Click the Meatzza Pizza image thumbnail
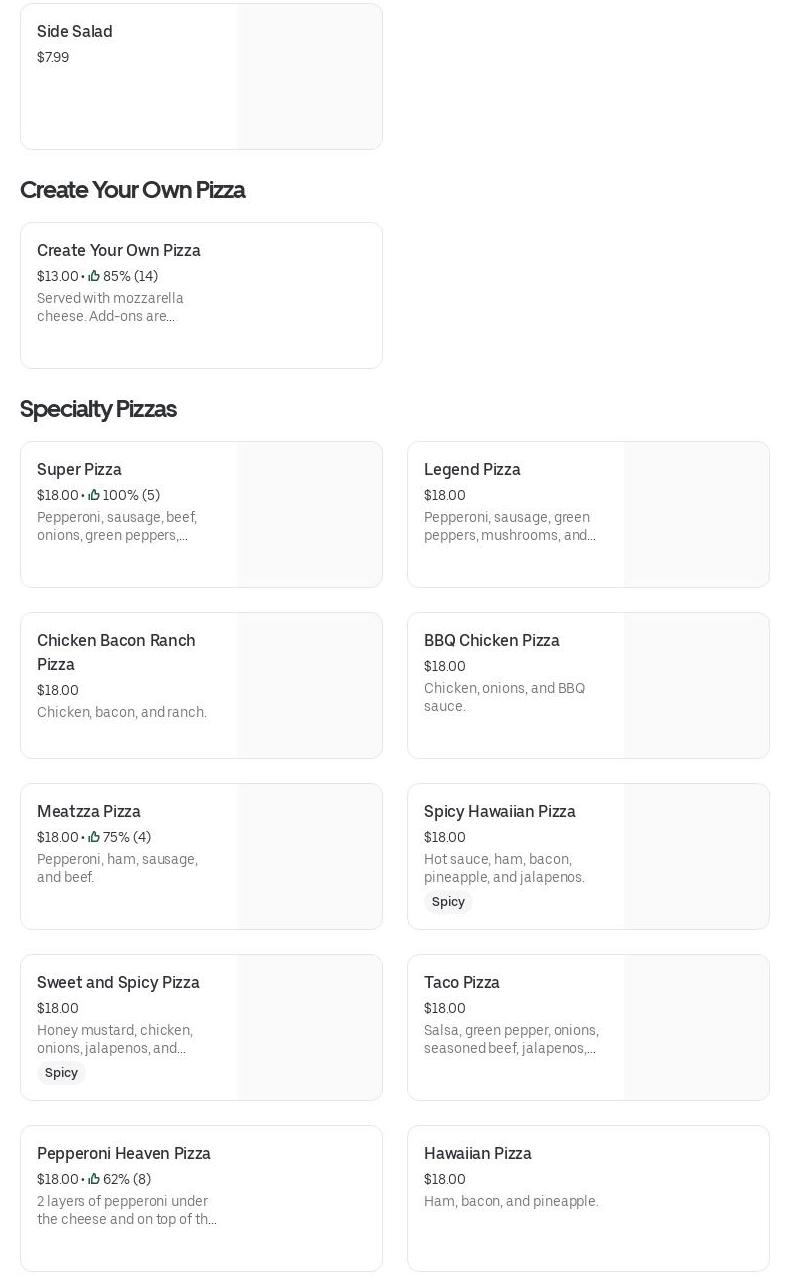Screen dimensions: 804x1276 [309, 856]
